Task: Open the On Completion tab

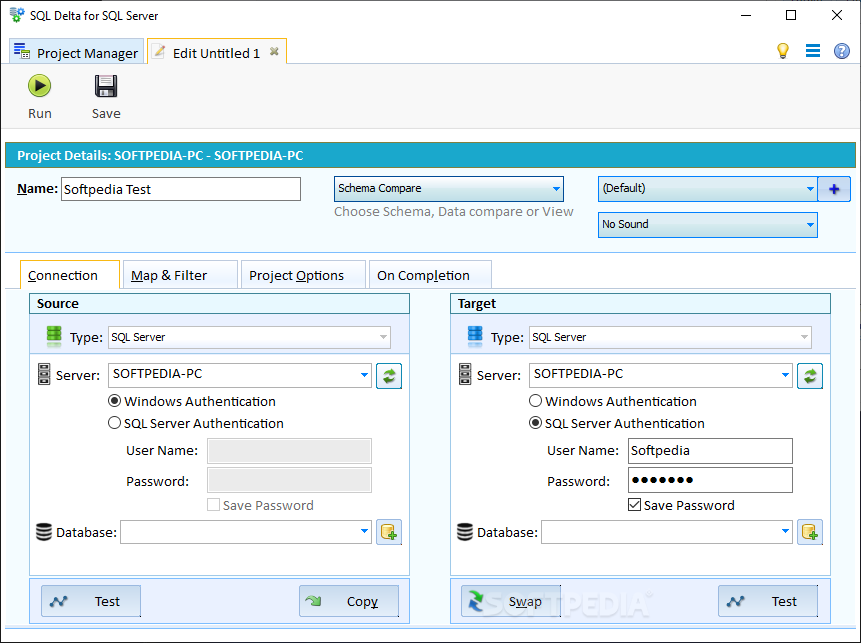Action: click(x=430, y=275)
